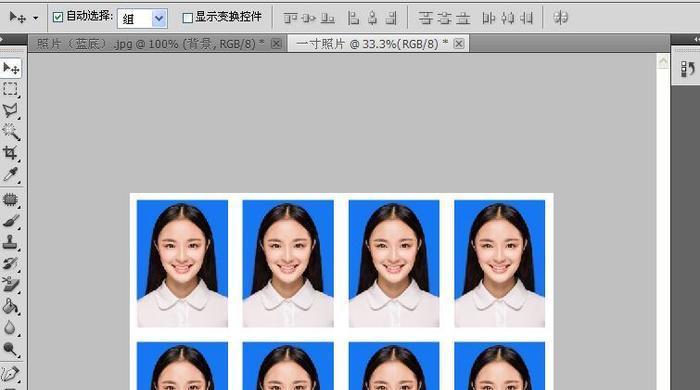Select the Magic Wand tool
This screenshot has width=700, height=390.
coord(10,132)
